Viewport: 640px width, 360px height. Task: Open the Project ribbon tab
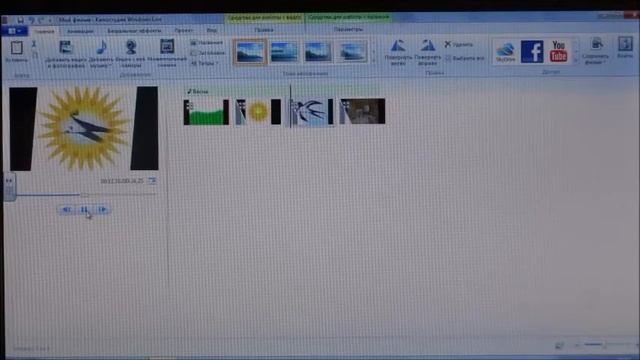(x=184, y=31)
